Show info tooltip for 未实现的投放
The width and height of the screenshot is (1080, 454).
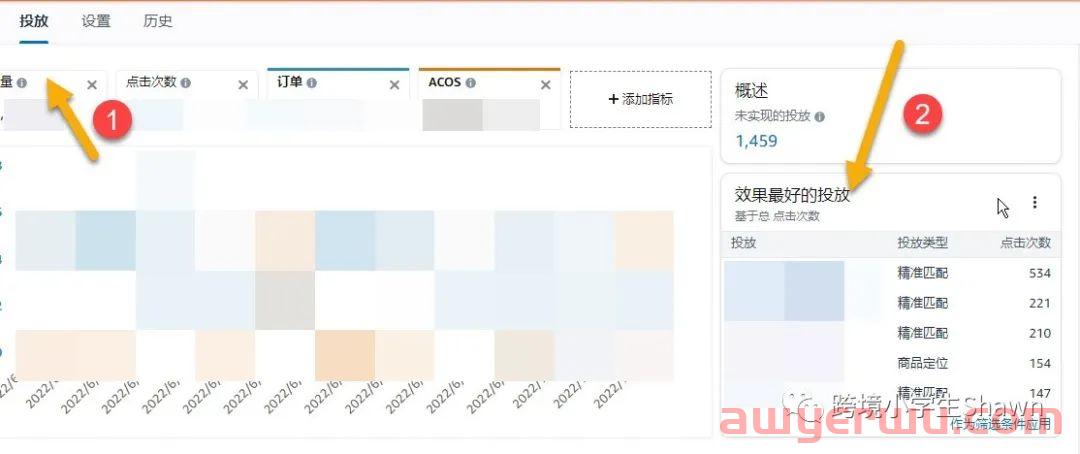(820, 117)
